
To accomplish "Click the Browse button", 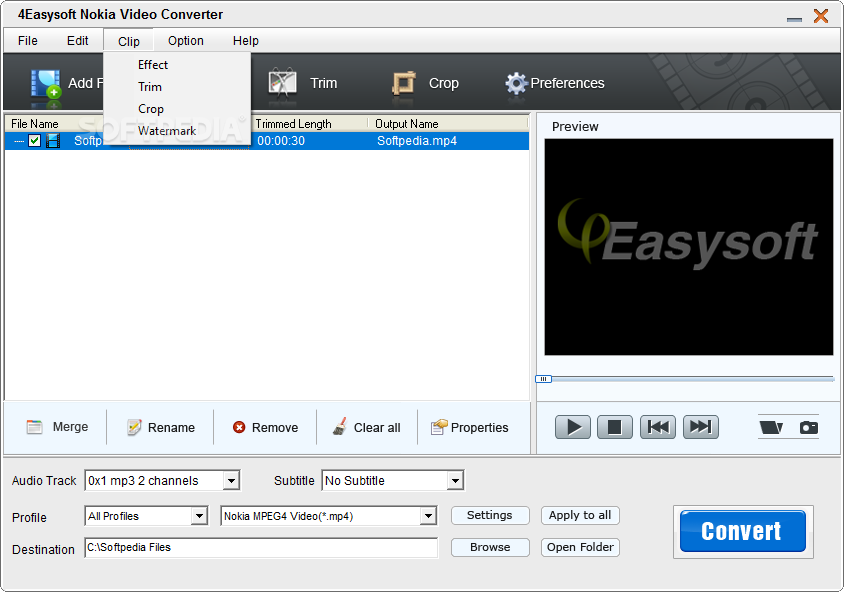I will [490, 547].
